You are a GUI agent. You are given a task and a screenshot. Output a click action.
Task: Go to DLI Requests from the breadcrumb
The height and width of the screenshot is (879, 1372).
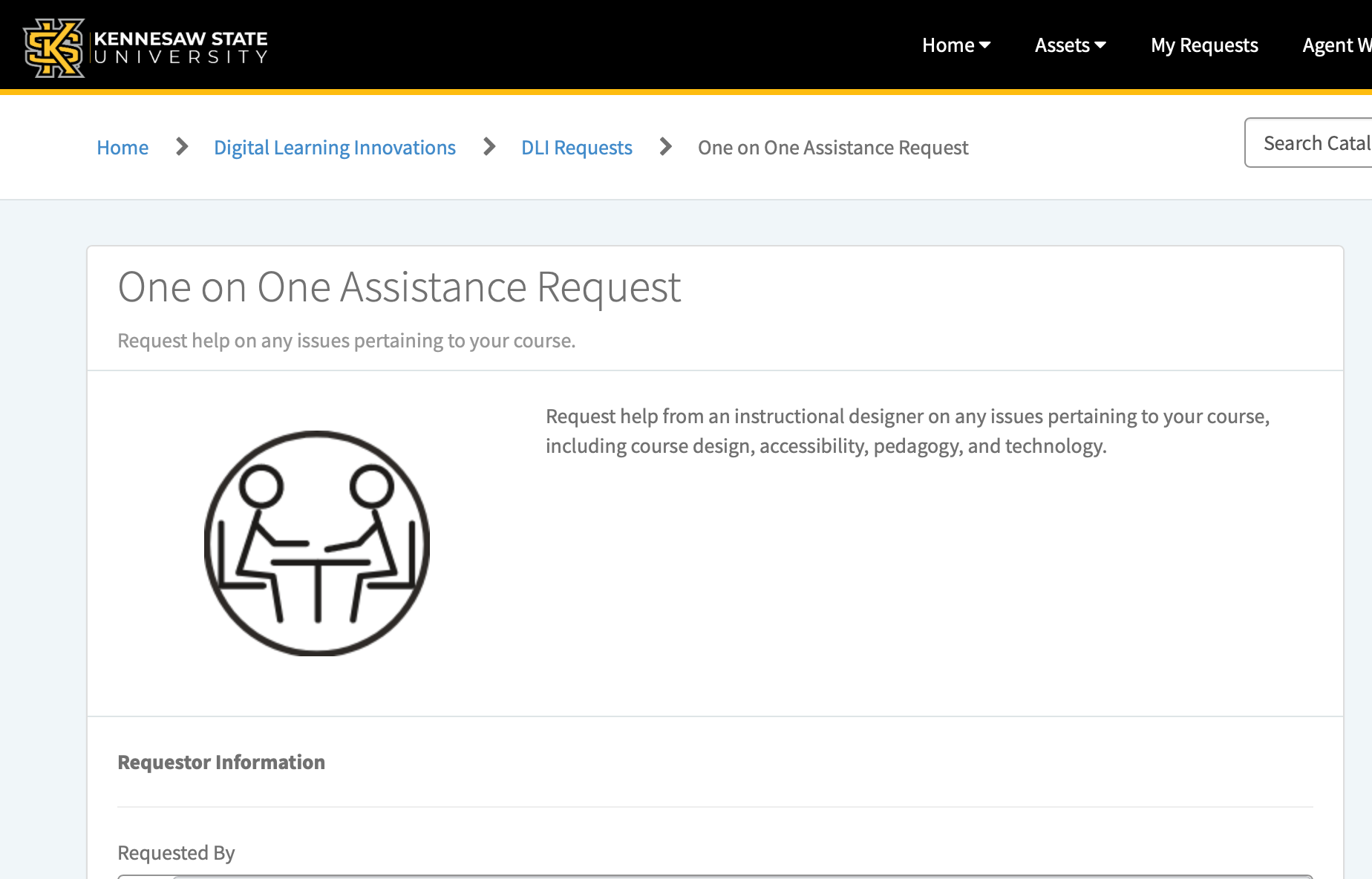point(577,148)
